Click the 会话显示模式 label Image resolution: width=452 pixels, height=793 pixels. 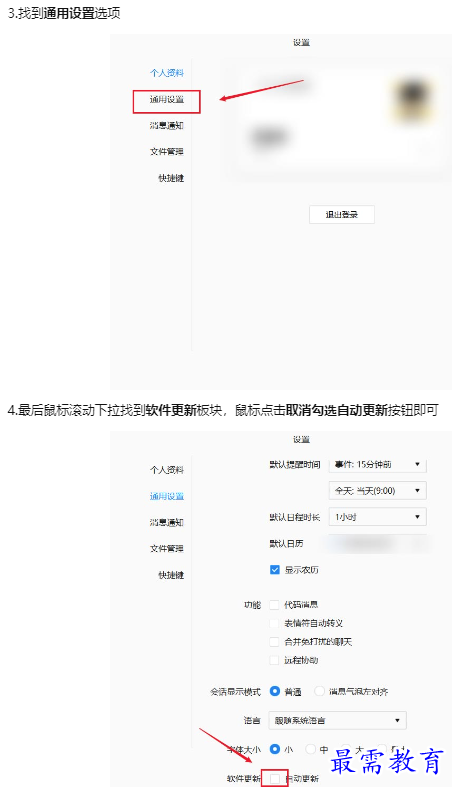click(x=236, y=692)
